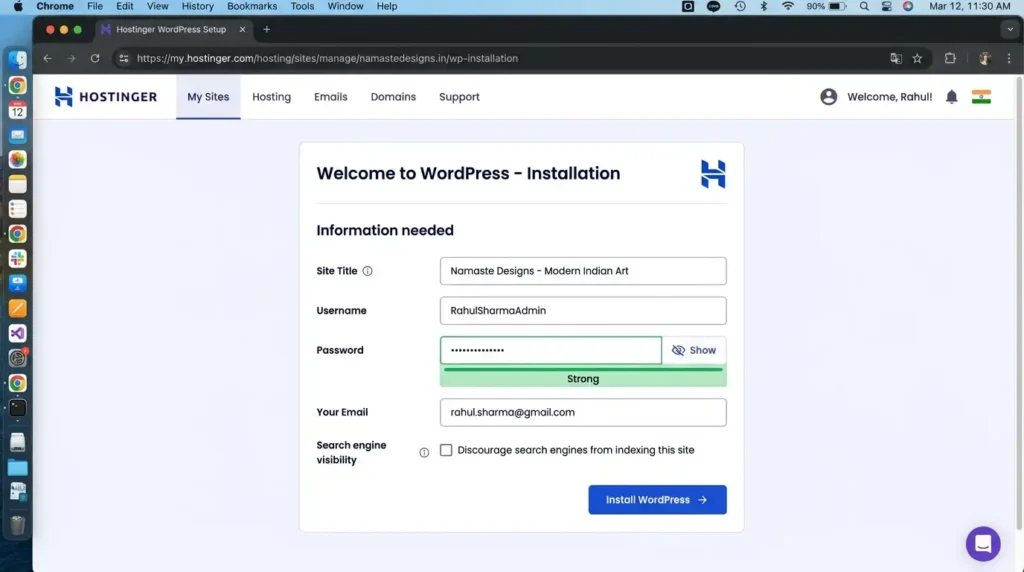Click the Wi-Fi status icon
The width and height of the screenshot is (1024, 572).
788,6
